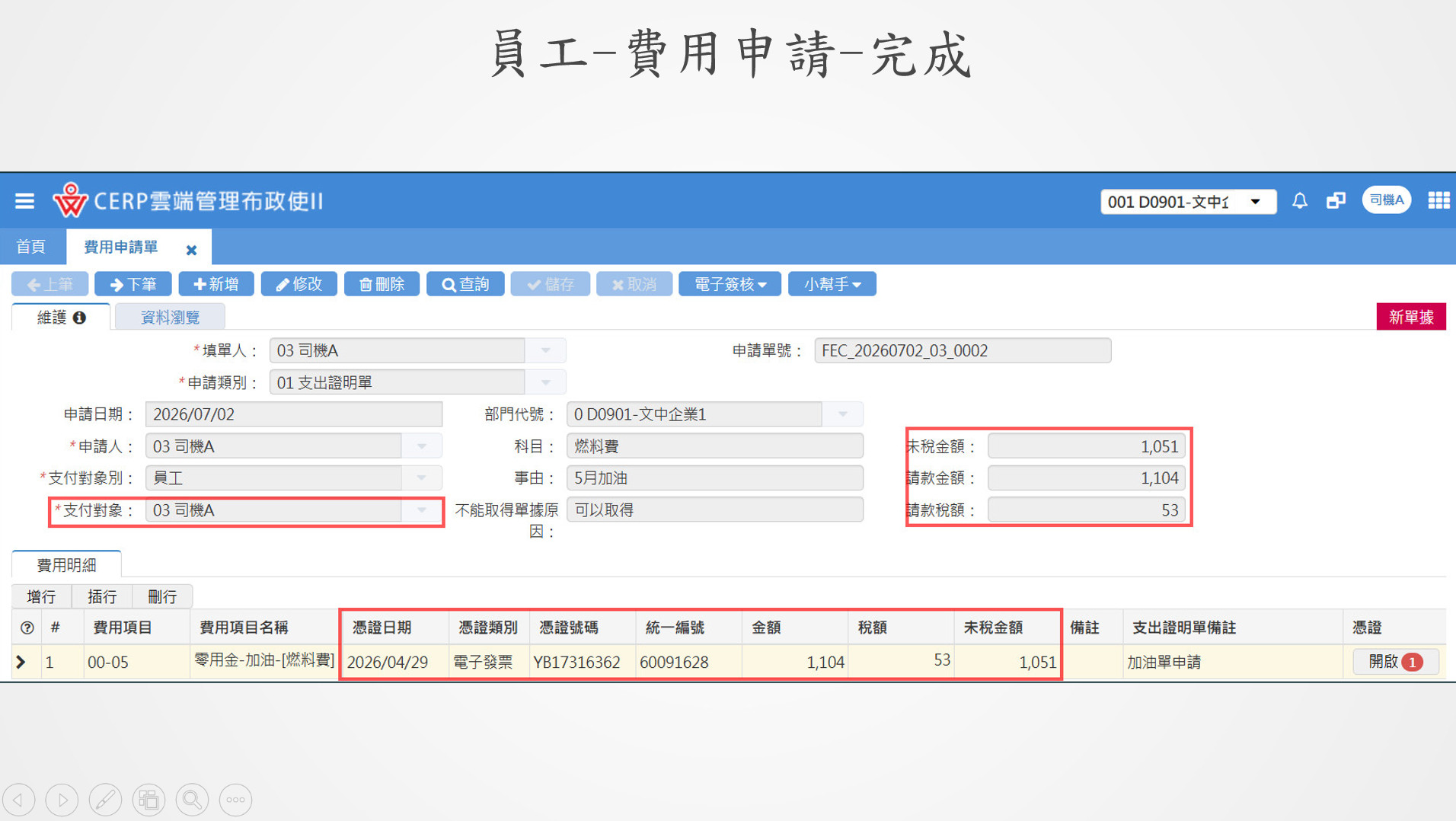The height and width of the screenshot is (821, 1456).
Task: Click the 申請單號 field
Action: click(963, 350)
